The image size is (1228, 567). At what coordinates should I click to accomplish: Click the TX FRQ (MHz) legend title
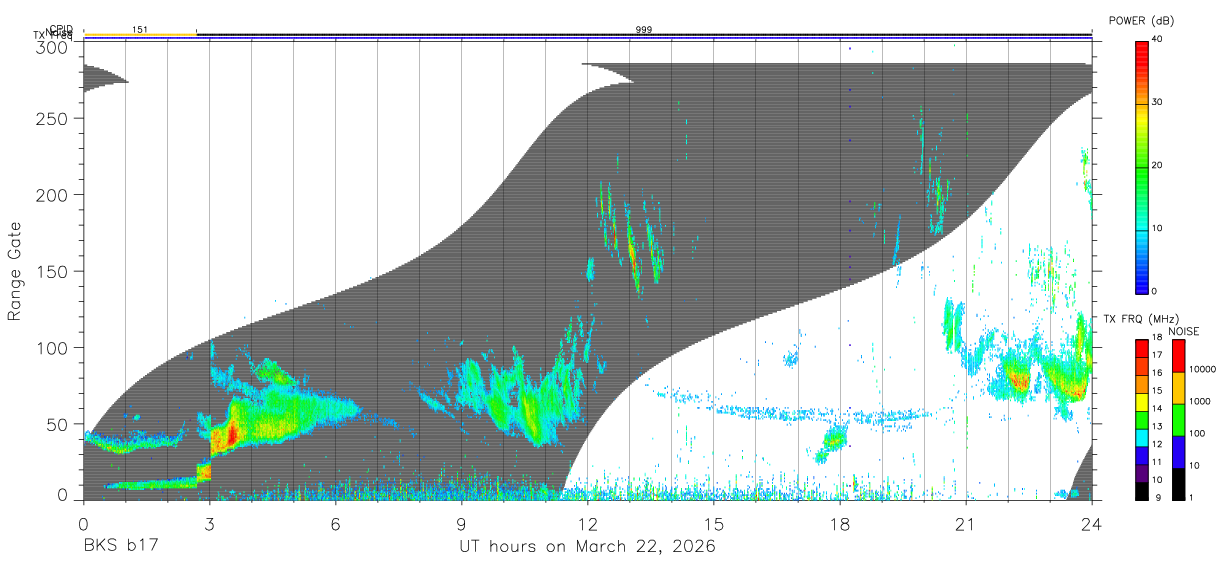1141,318
